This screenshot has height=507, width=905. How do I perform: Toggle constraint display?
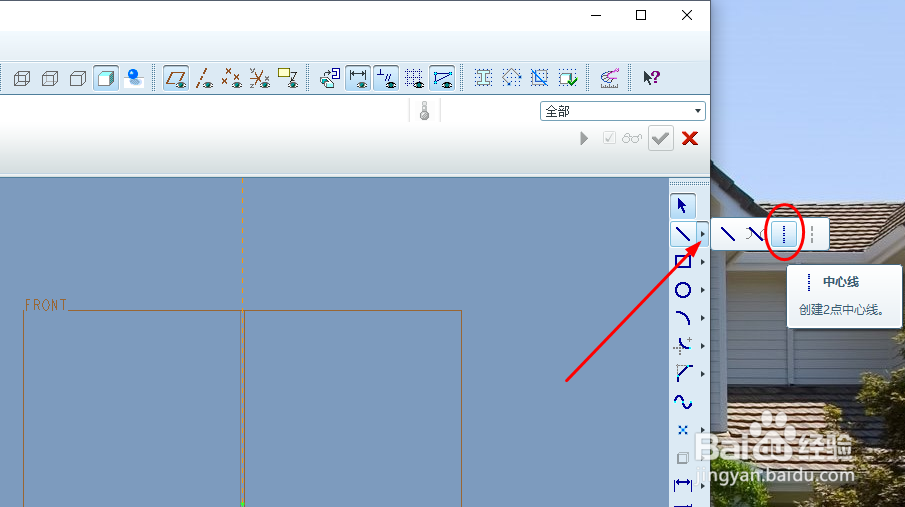click(x=386, y=78)
